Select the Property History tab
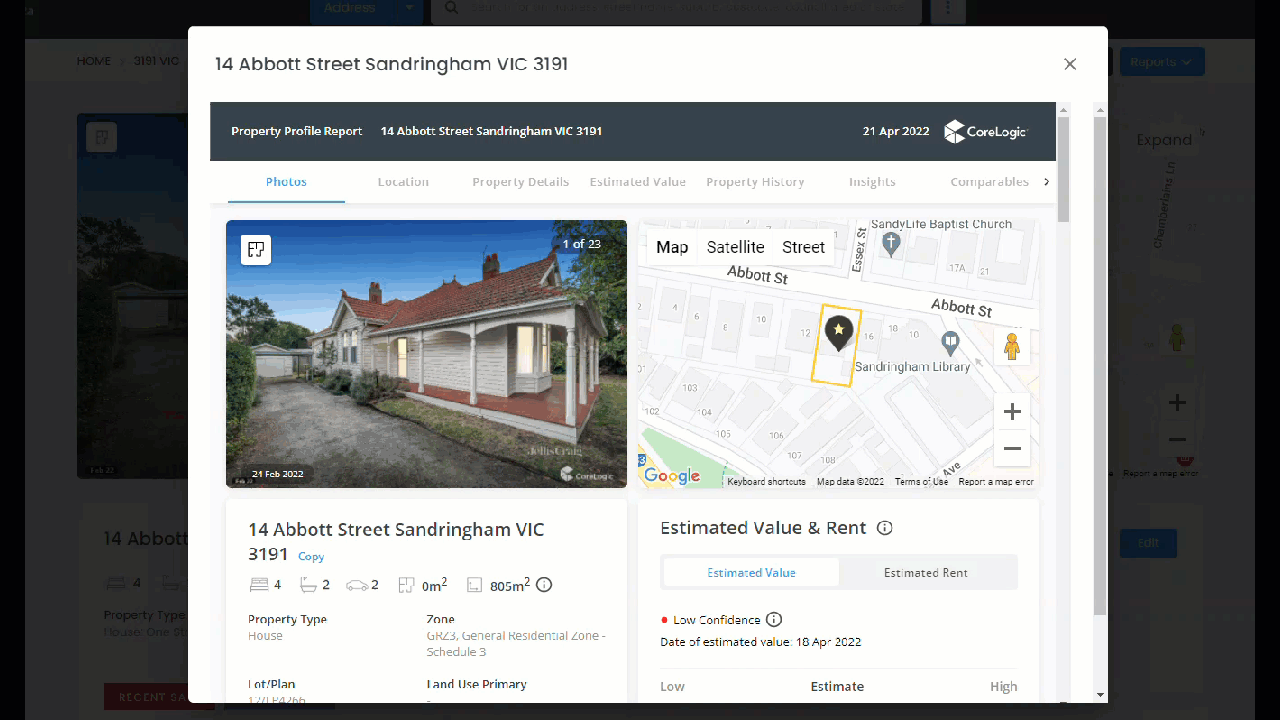This screenshot has width=1280, height=720. point(755,182)
